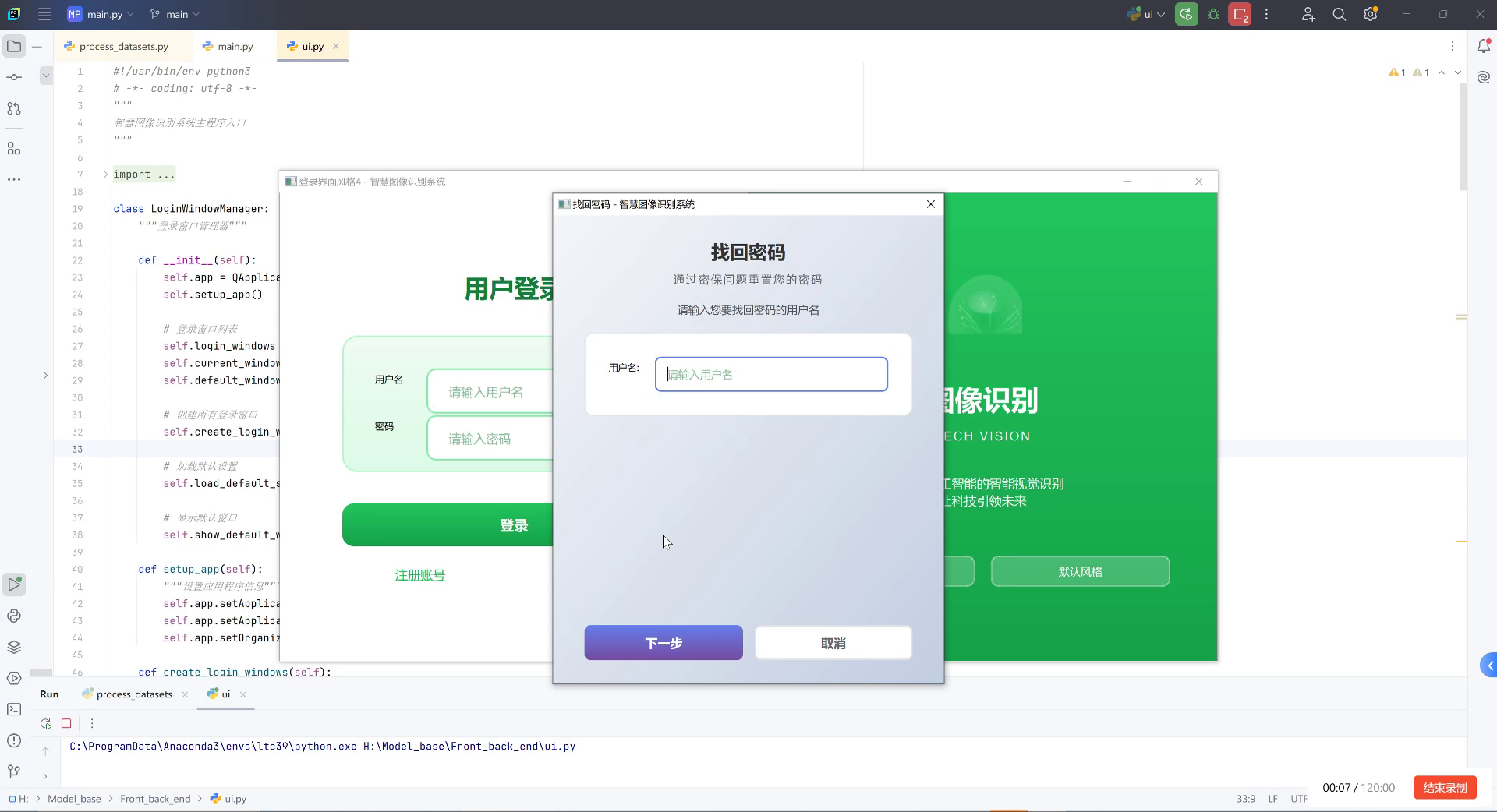Open the main branch dropdown
Image resolution: width=1497 pixels, height=812 pixels.
pos(173,14)
